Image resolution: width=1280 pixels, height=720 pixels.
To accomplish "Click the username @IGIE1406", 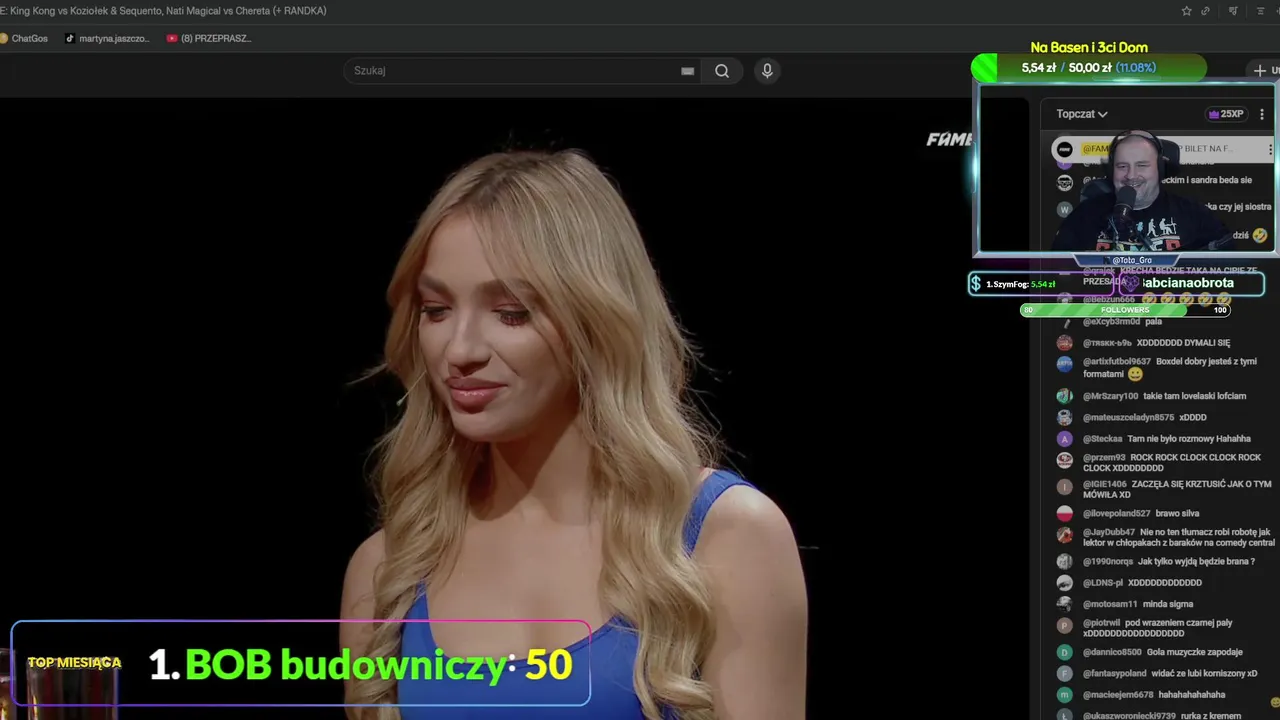I will pyautogui.click(x=1105, y=484).
